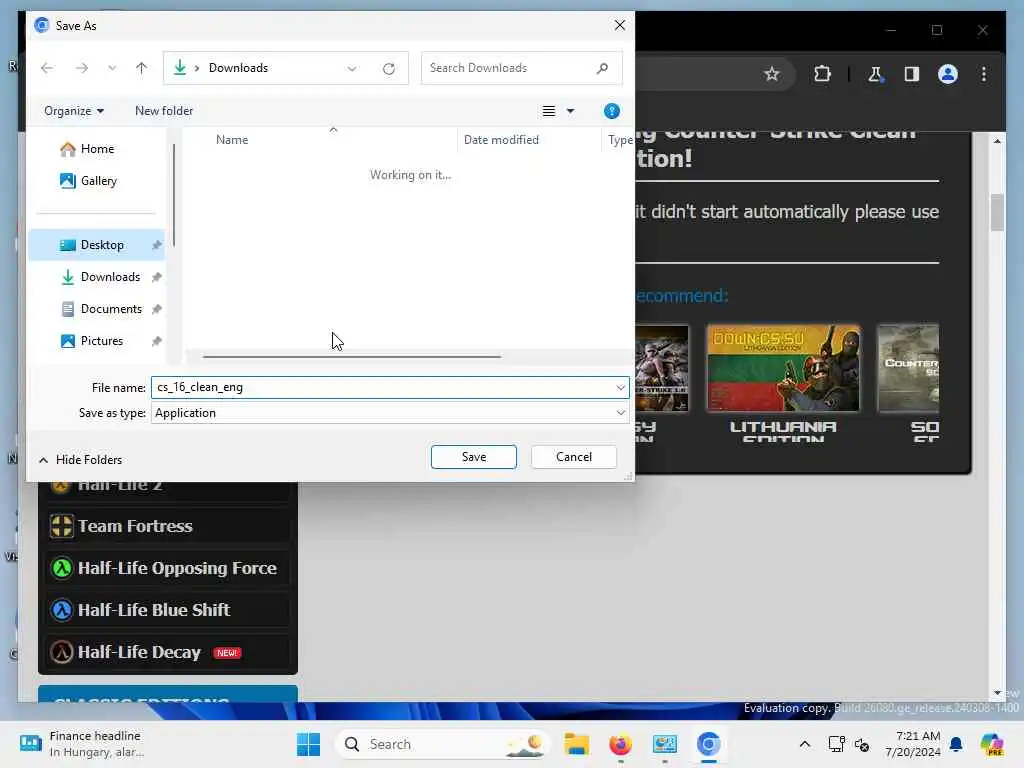Click the Back arrow in Save As dialog

click(47, 68)
